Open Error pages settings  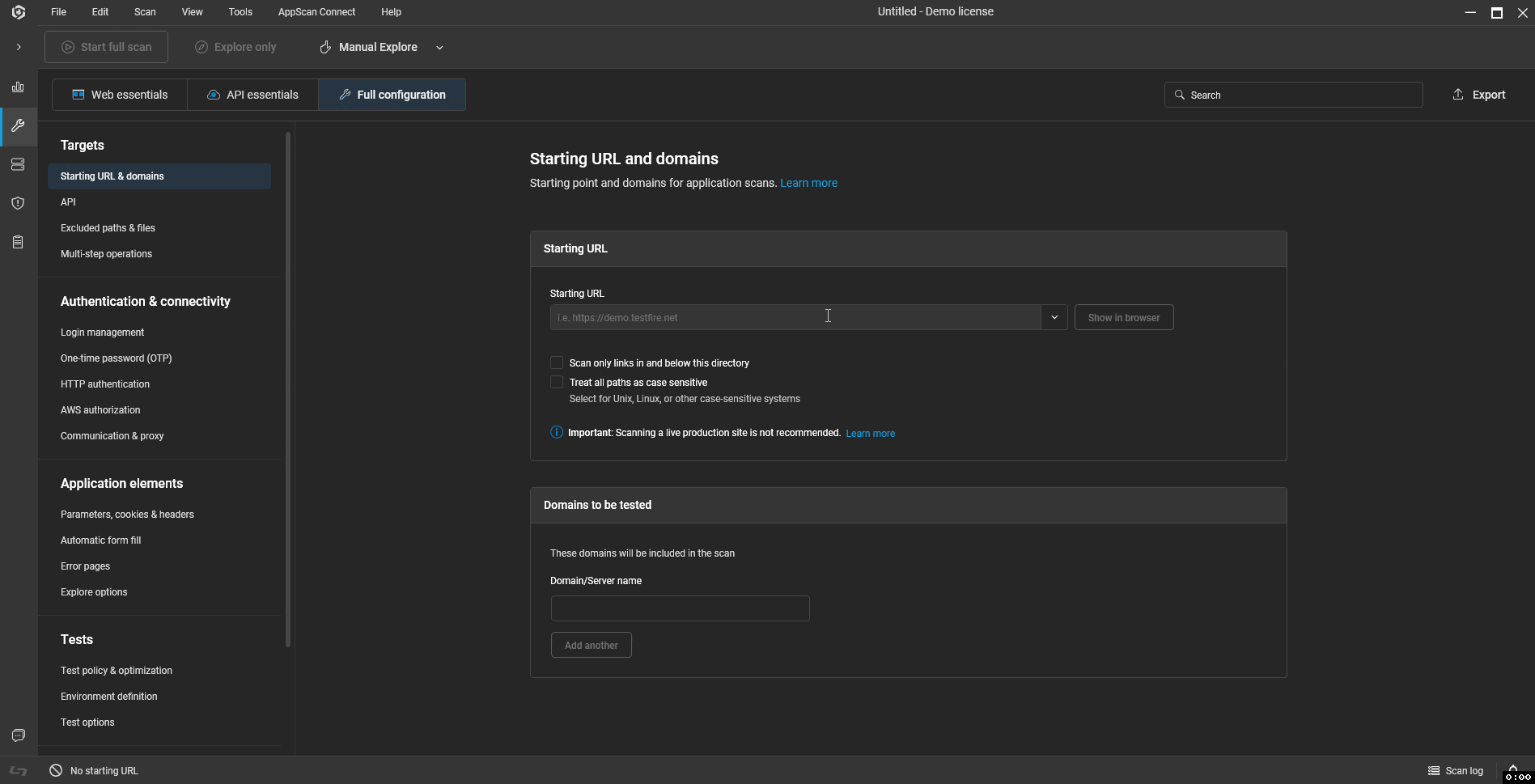(x=85, y=566)
